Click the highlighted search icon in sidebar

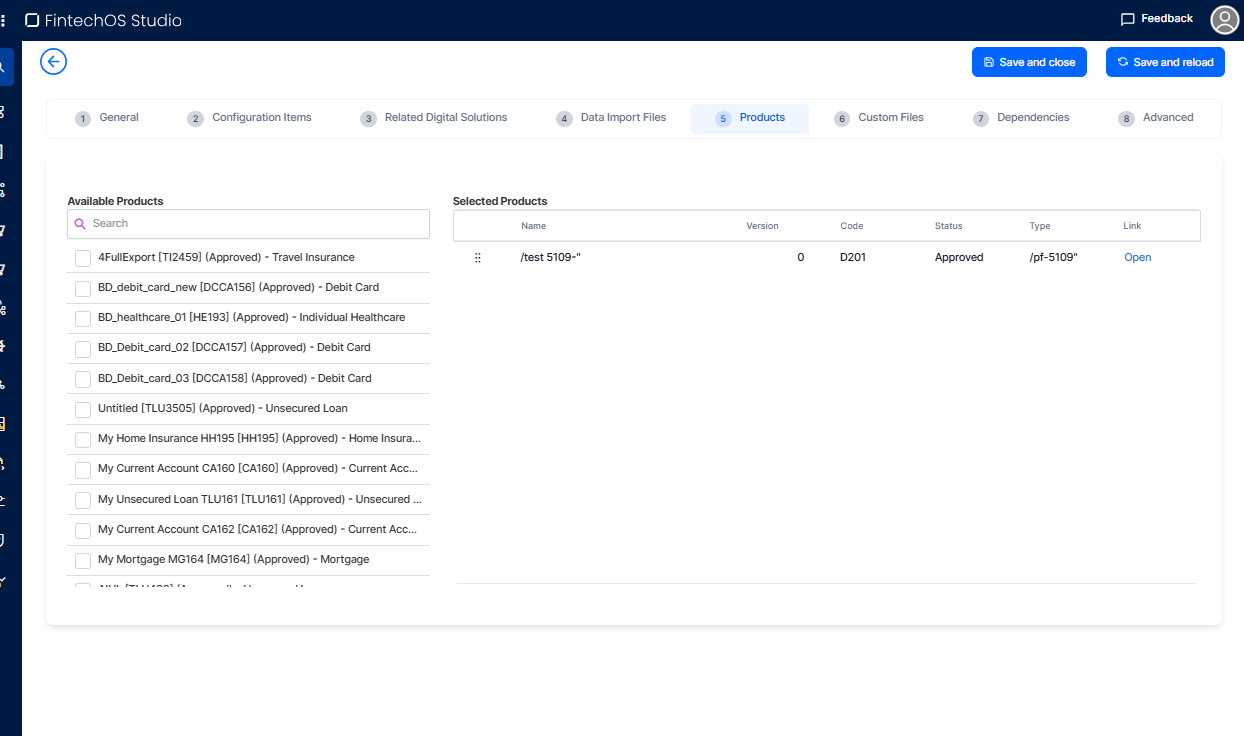point(3,67)
